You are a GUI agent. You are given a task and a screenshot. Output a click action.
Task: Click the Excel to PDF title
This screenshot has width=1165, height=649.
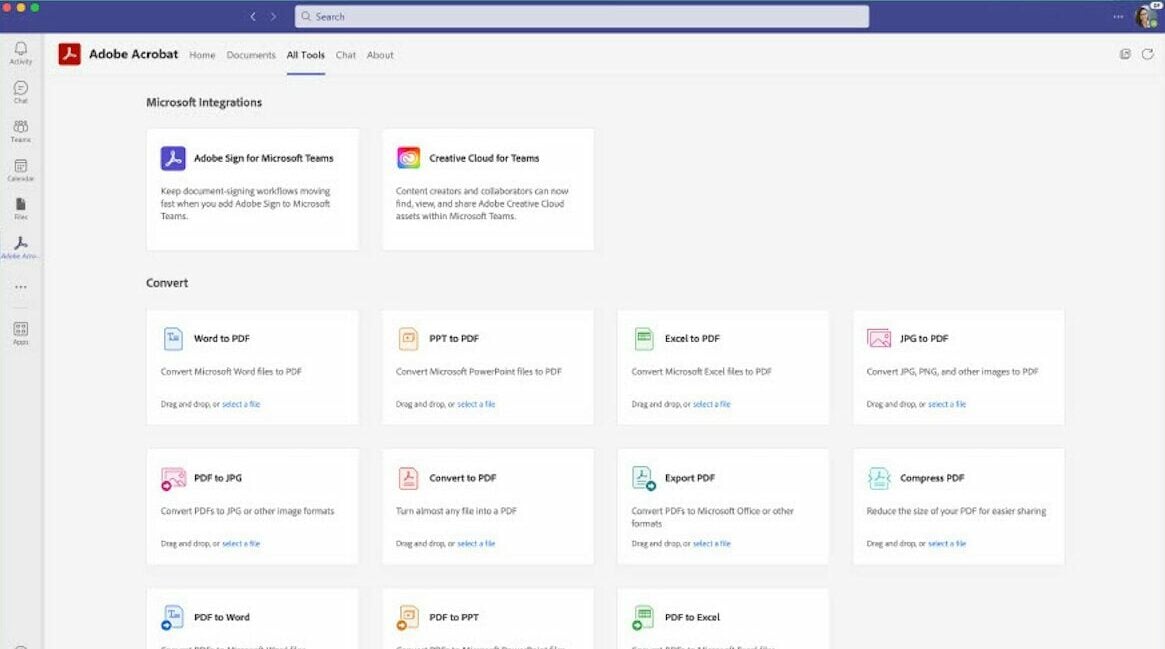click(692, 339)
